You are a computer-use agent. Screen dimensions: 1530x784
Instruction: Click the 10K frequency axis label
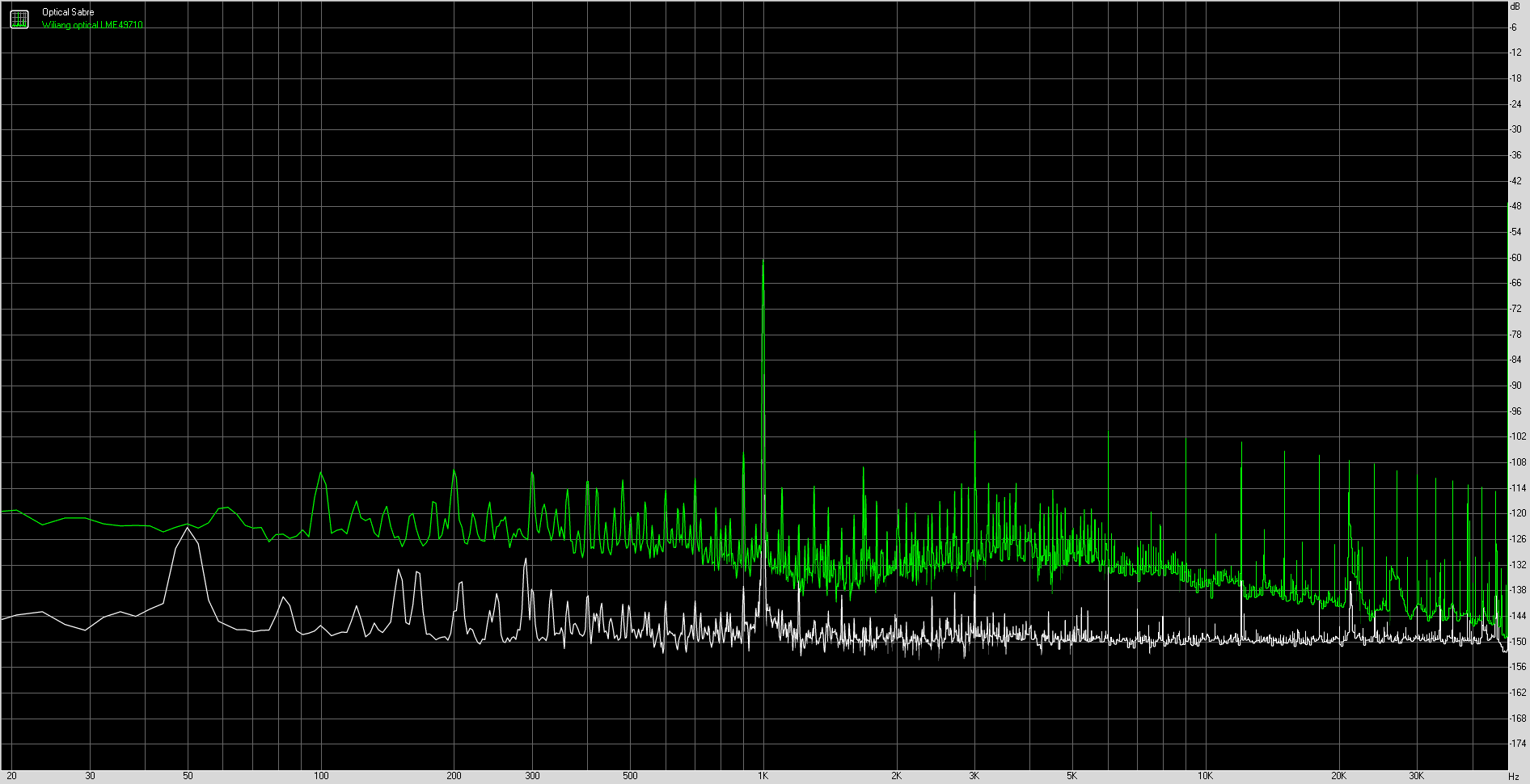coord(1205,776)
